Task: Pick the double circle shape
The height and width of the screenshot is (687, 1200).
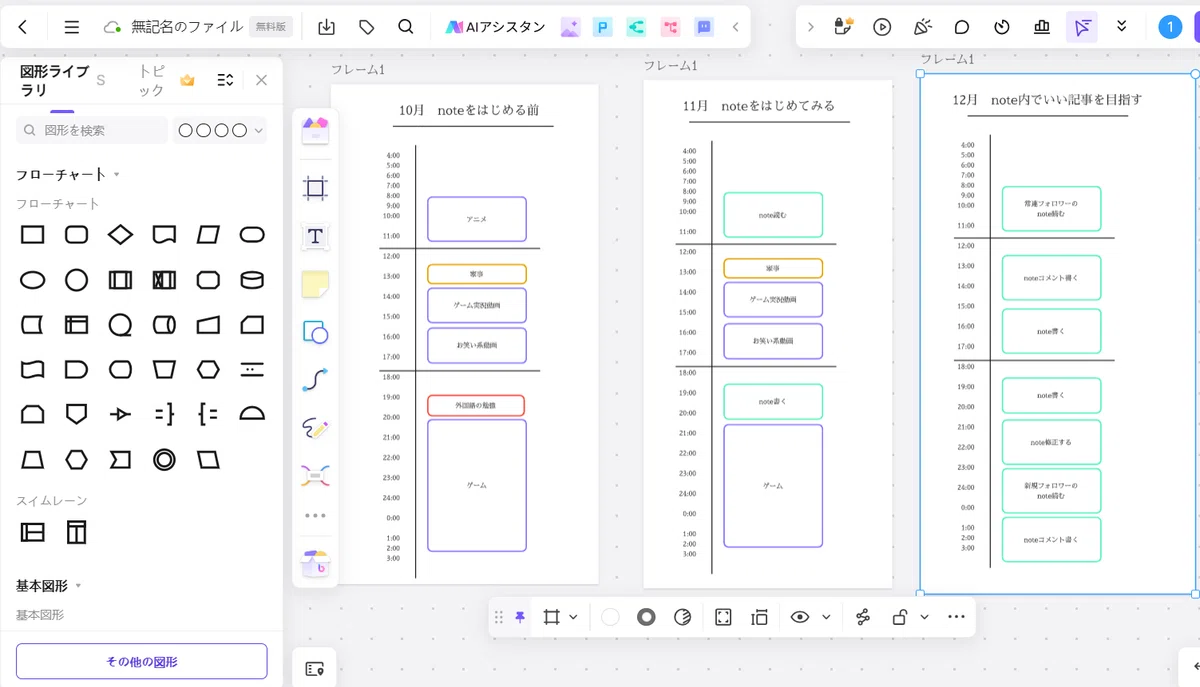Action: tap(164, 459)
